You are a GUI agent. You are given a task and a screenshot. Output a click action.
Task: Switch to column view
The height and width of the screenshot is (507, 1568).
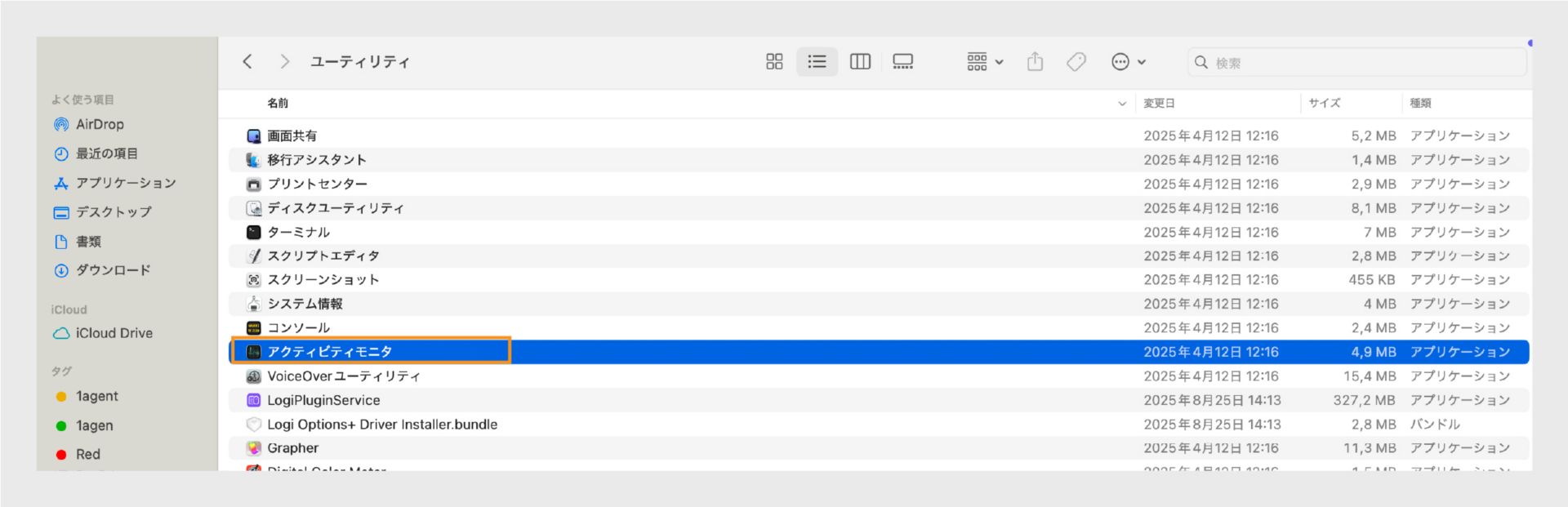pyautogui.click(x=860, y=62)
